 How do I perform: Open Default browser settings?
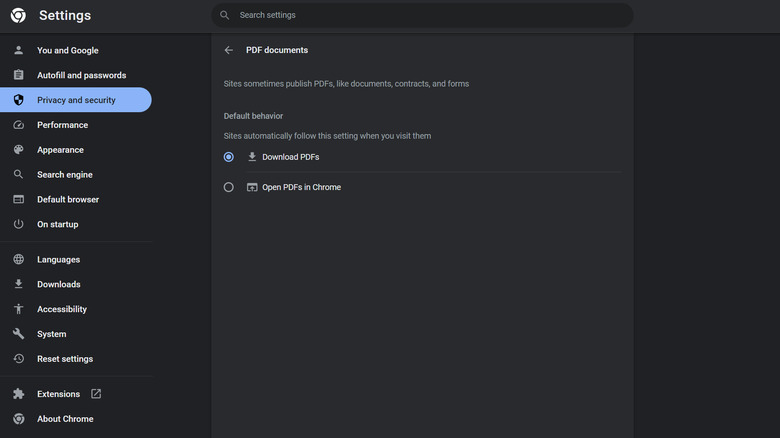pos(68,200)
